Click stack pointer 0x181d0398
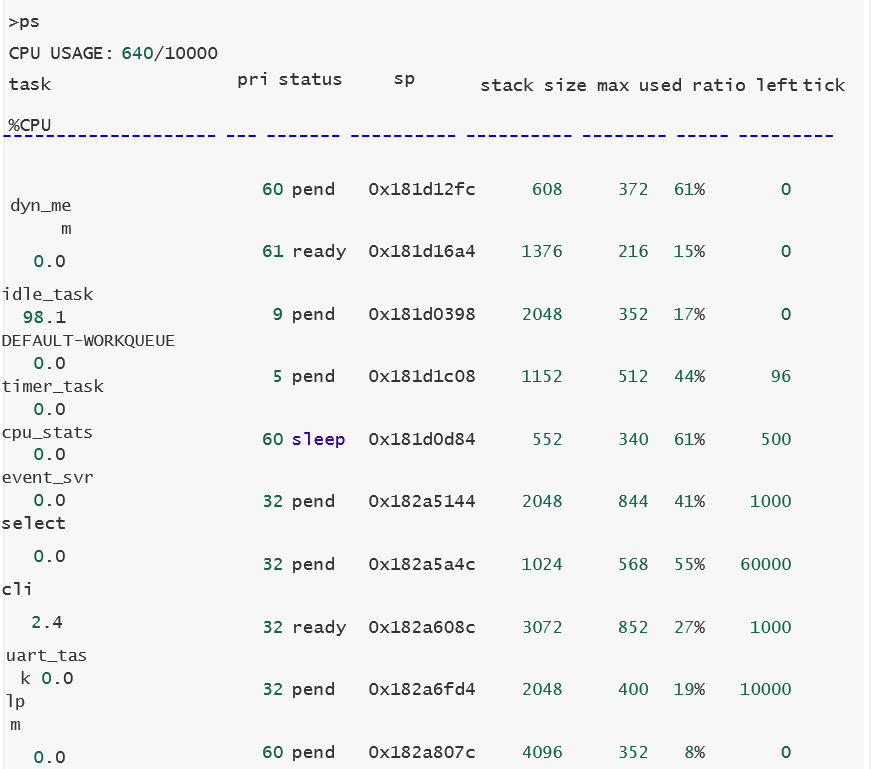Image resolution: width=871 pixels, height=769 pixels. [x=422, y=314]
